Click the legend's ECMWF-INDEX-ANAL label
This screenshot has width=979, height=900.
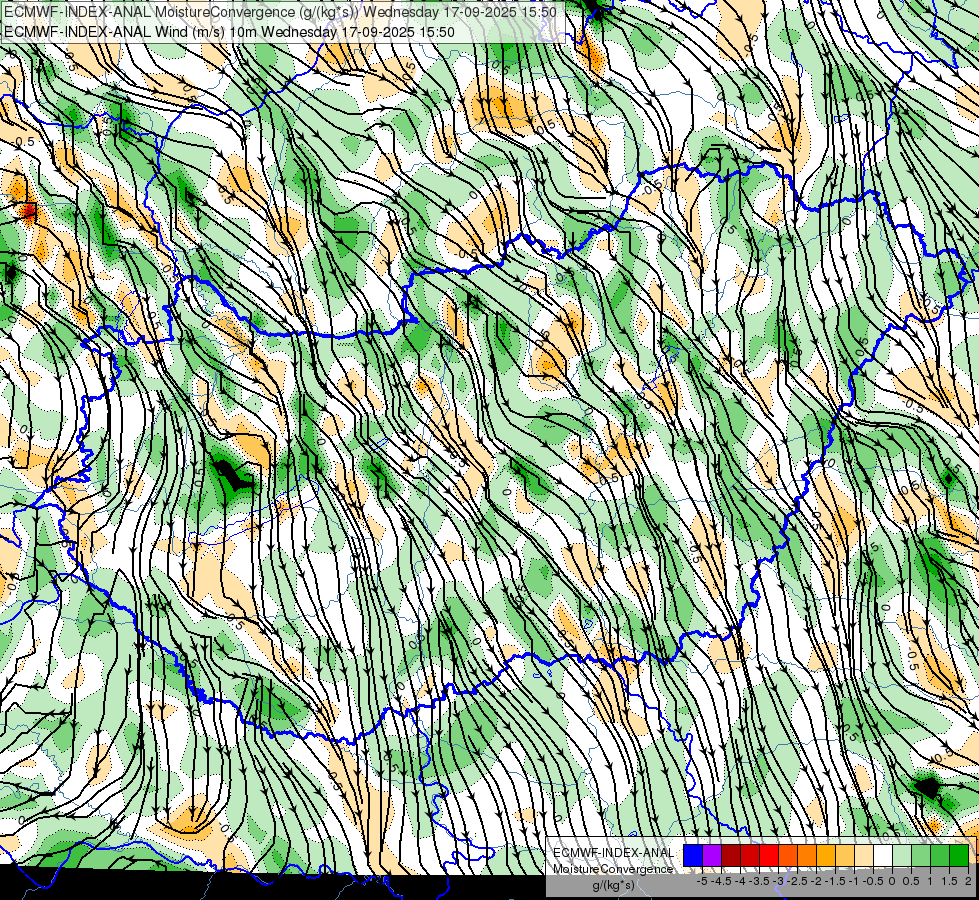pyautogui.click(x=613, y=853)
